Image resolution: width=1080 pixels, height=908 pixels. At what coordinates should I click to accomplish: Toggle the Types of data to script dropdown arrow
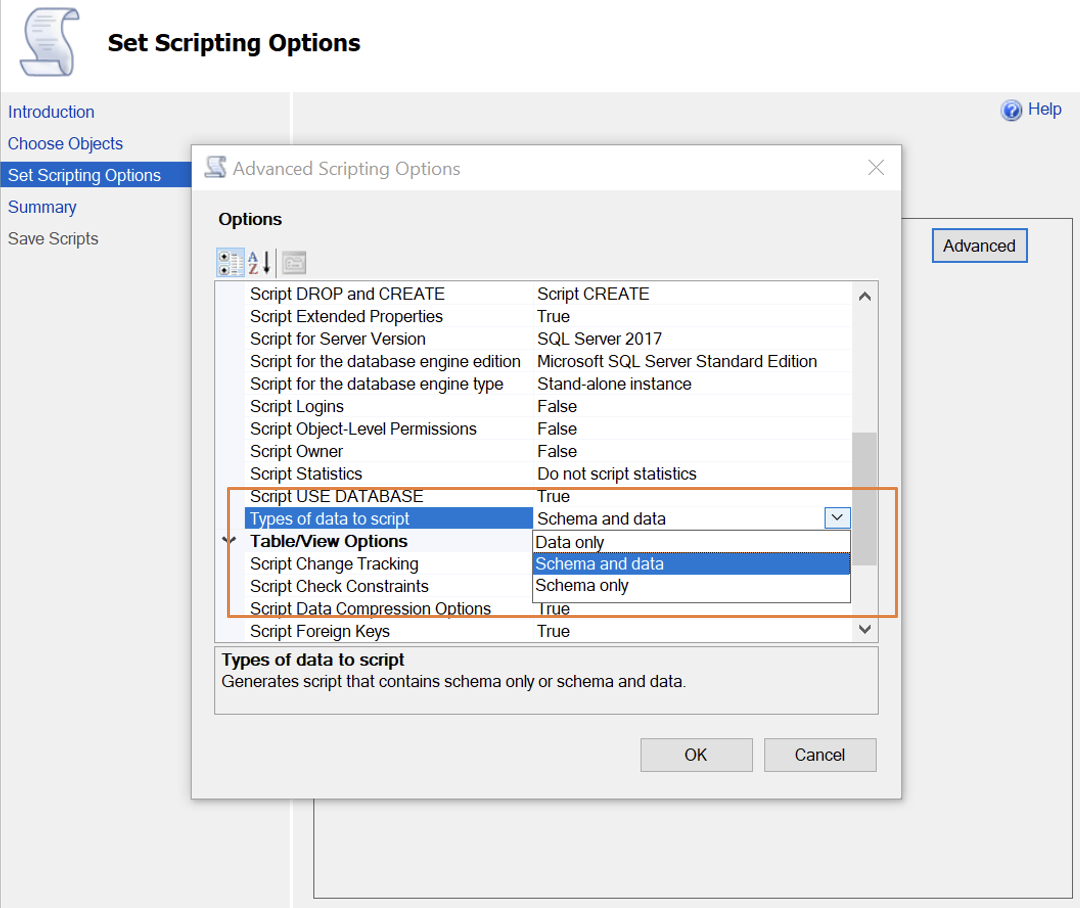click(837, 518)
